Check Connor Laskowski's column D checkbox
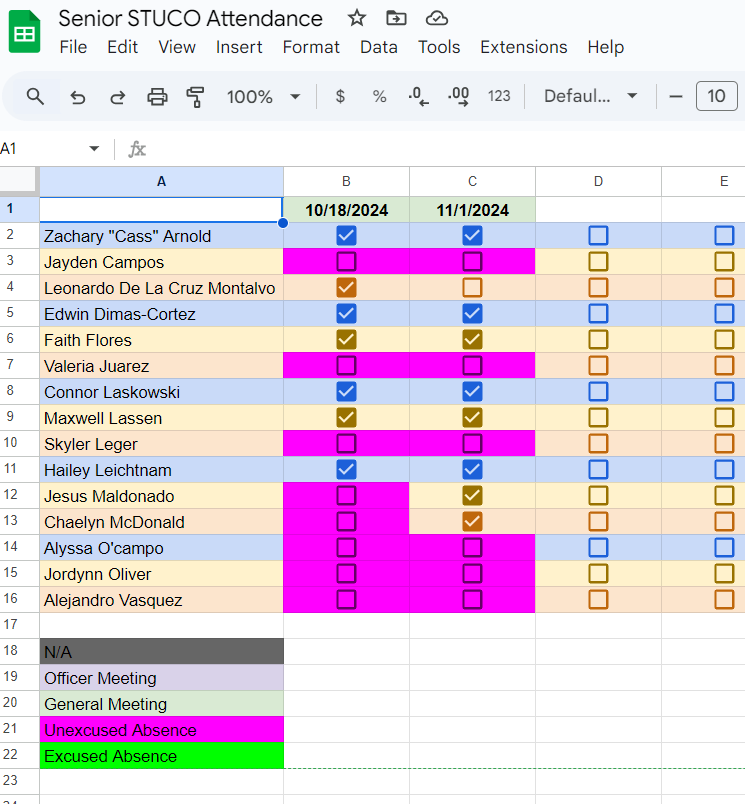This screenshot has height=804, width=745. coord(598,392)
